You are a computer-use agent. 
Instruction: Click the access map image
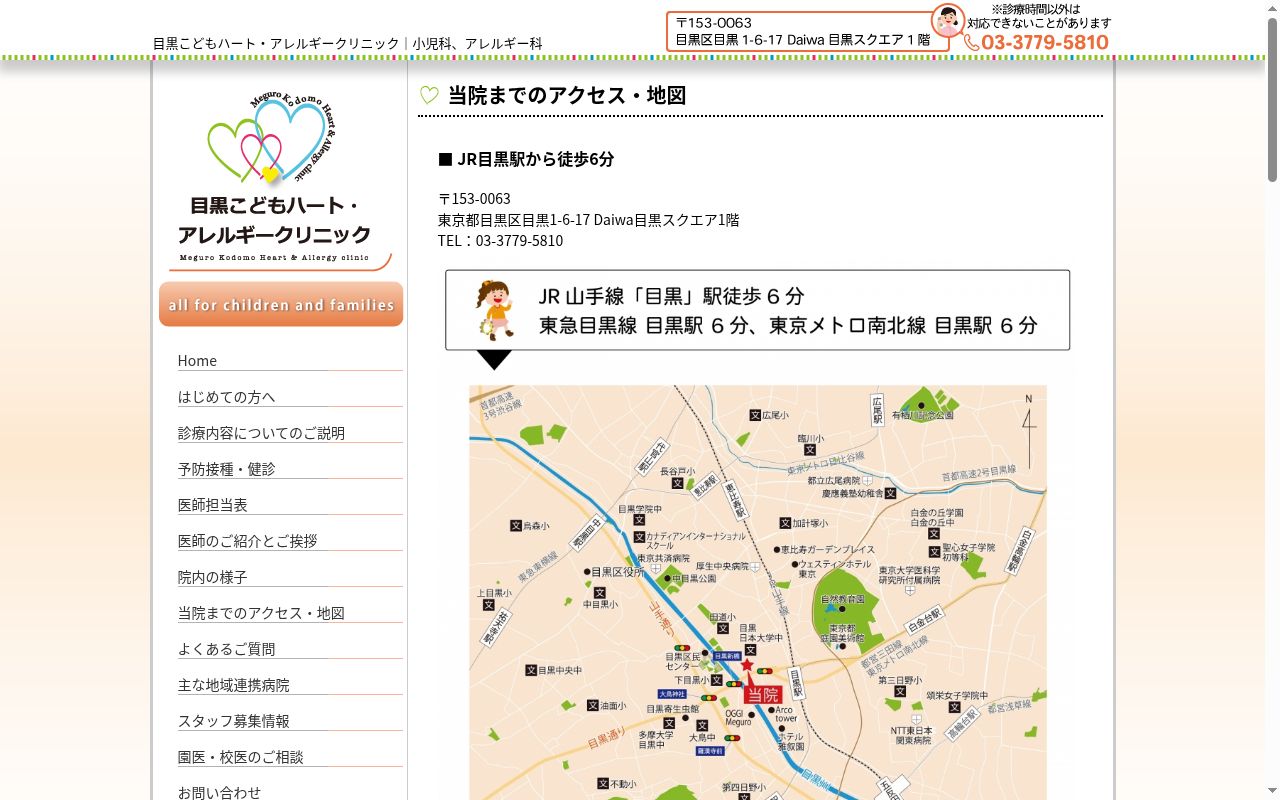click(x=758, y=592)
